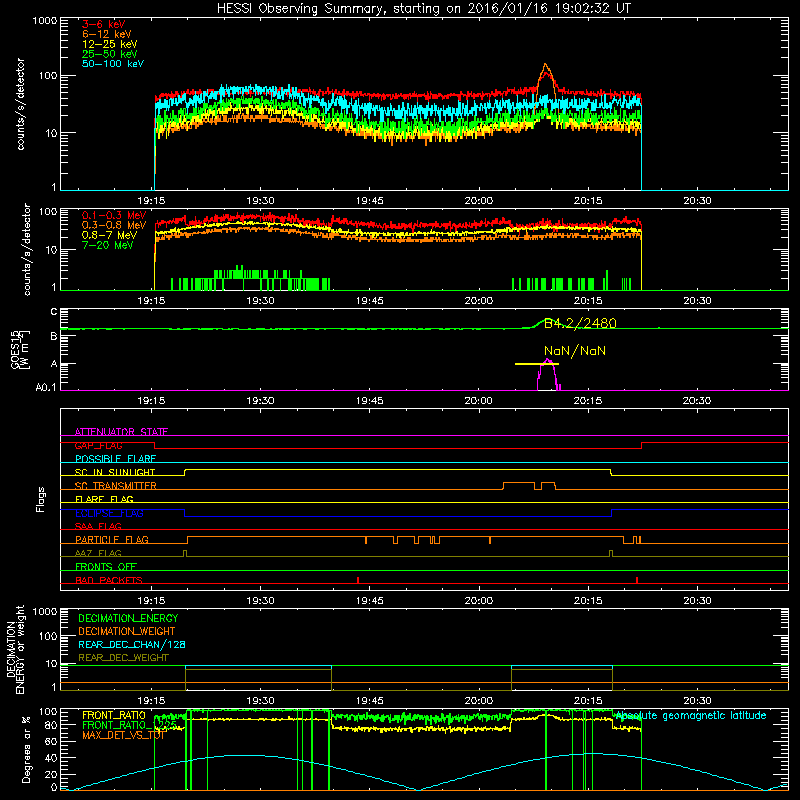Click the C class tick label on GOES axis
The image size is (800, 800).
point(54,312)
